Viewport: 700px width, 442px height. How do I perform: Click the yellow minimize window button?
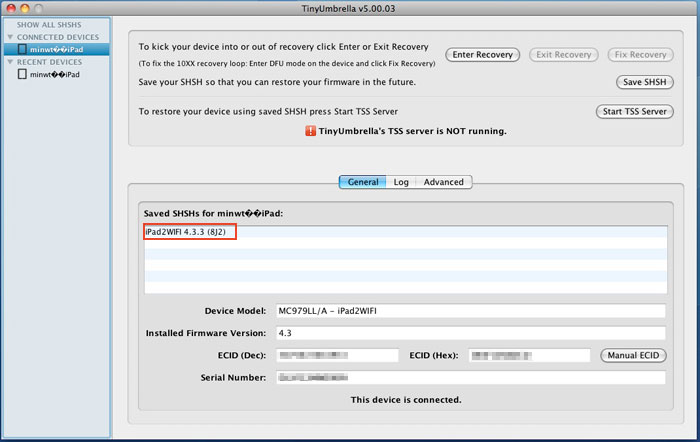pos(25,8)
